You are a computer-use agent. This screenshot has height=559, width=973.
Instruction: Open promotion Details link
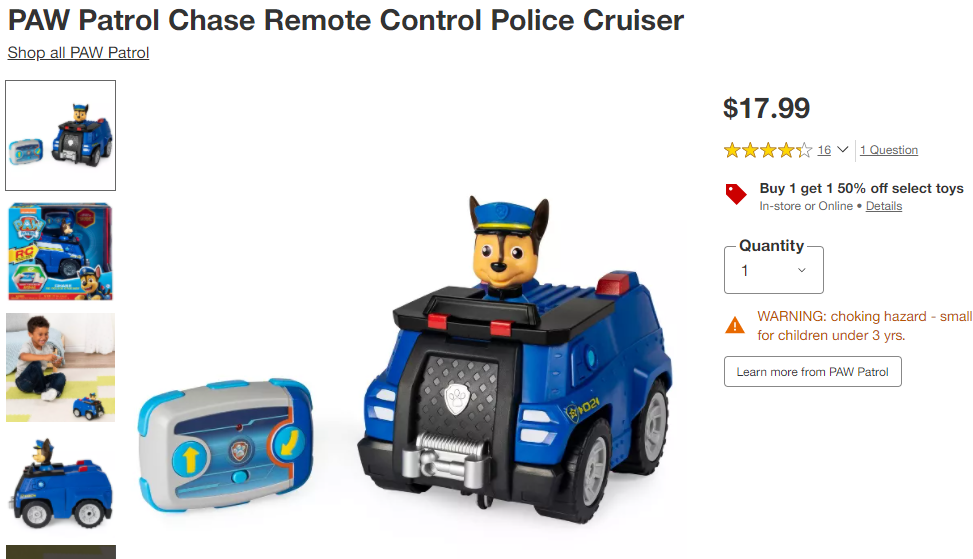click(x=884, y=206)
